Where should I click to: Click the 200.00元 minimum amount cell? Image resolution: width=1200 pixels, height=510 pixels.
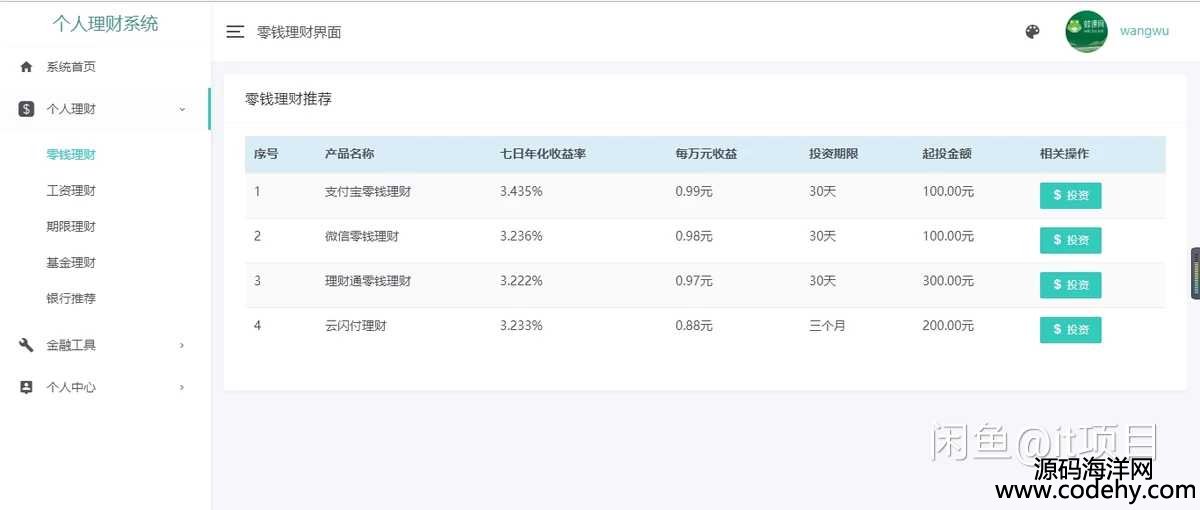(948, 325)
